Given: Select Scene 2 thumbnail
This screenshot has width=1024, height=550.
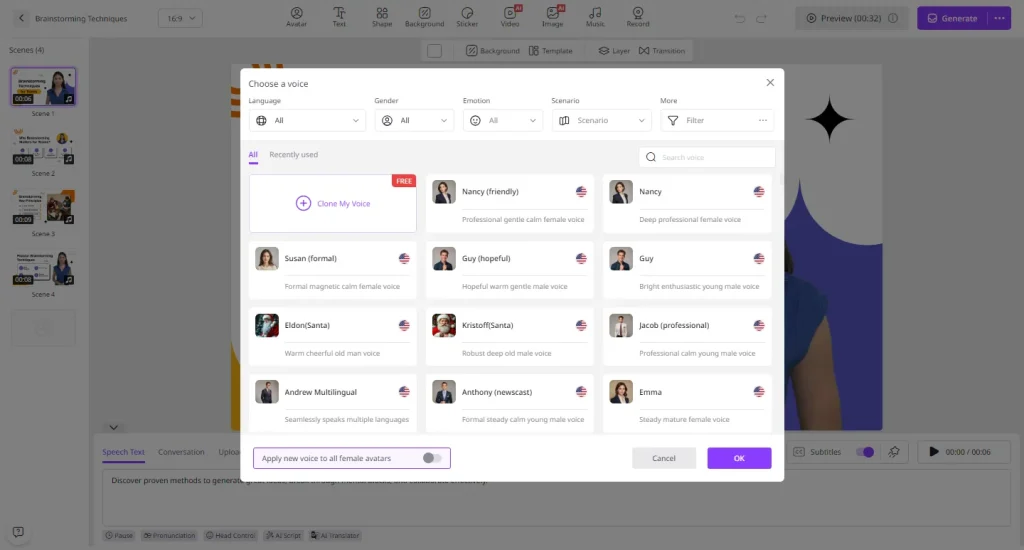Looking at the screenshot, I should 43,146.
